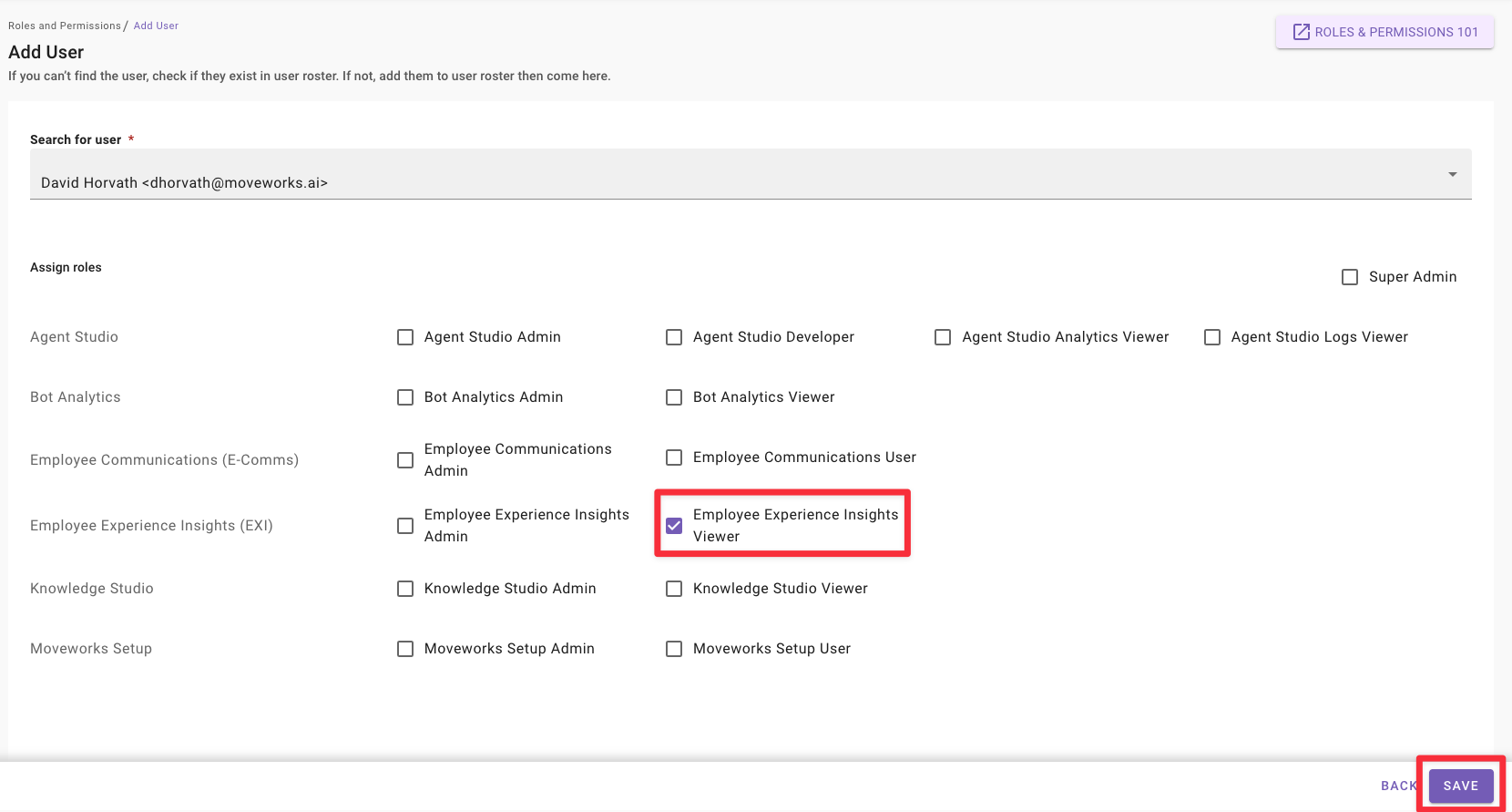This screenshot has width=1512, height=812.
Task: Check the Agent Studio Admin role
Action: click(405, 337)
